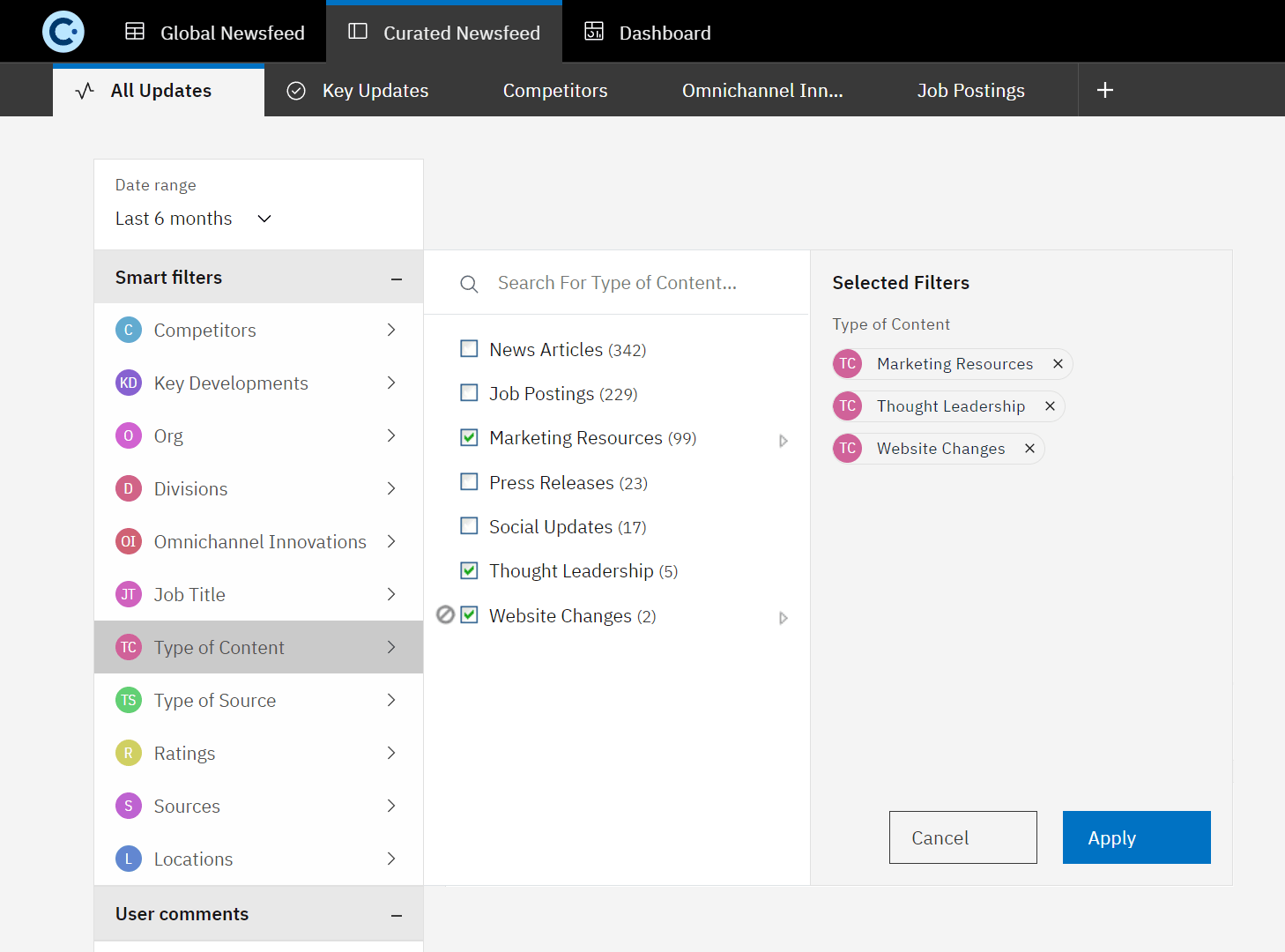Select the Key Updates tab

point(358,91)
